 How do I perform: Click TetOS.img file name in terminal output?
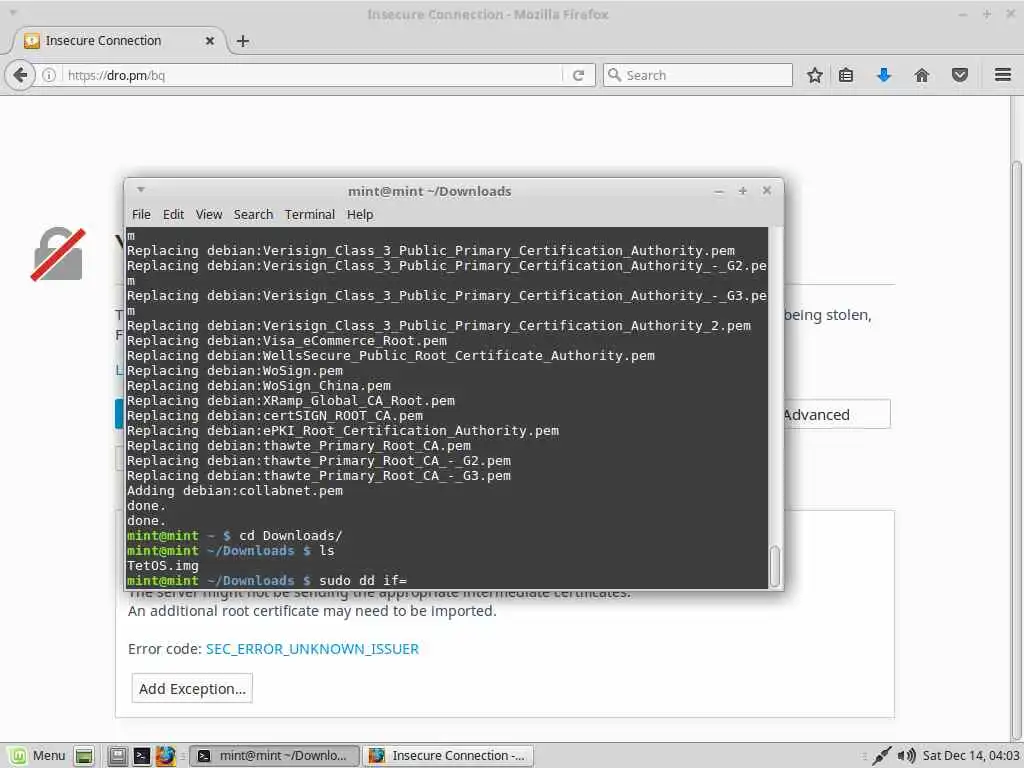pyautogui.click(x=163, y=566)
